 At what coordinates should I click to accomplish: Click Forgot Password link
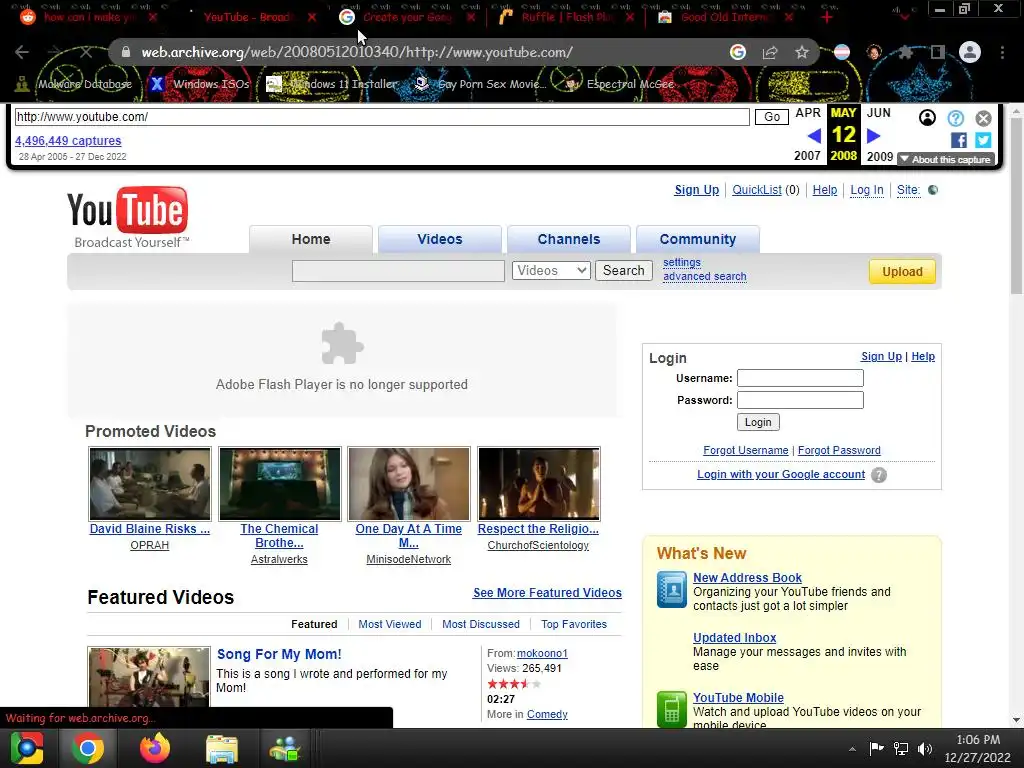coord(839,450)
